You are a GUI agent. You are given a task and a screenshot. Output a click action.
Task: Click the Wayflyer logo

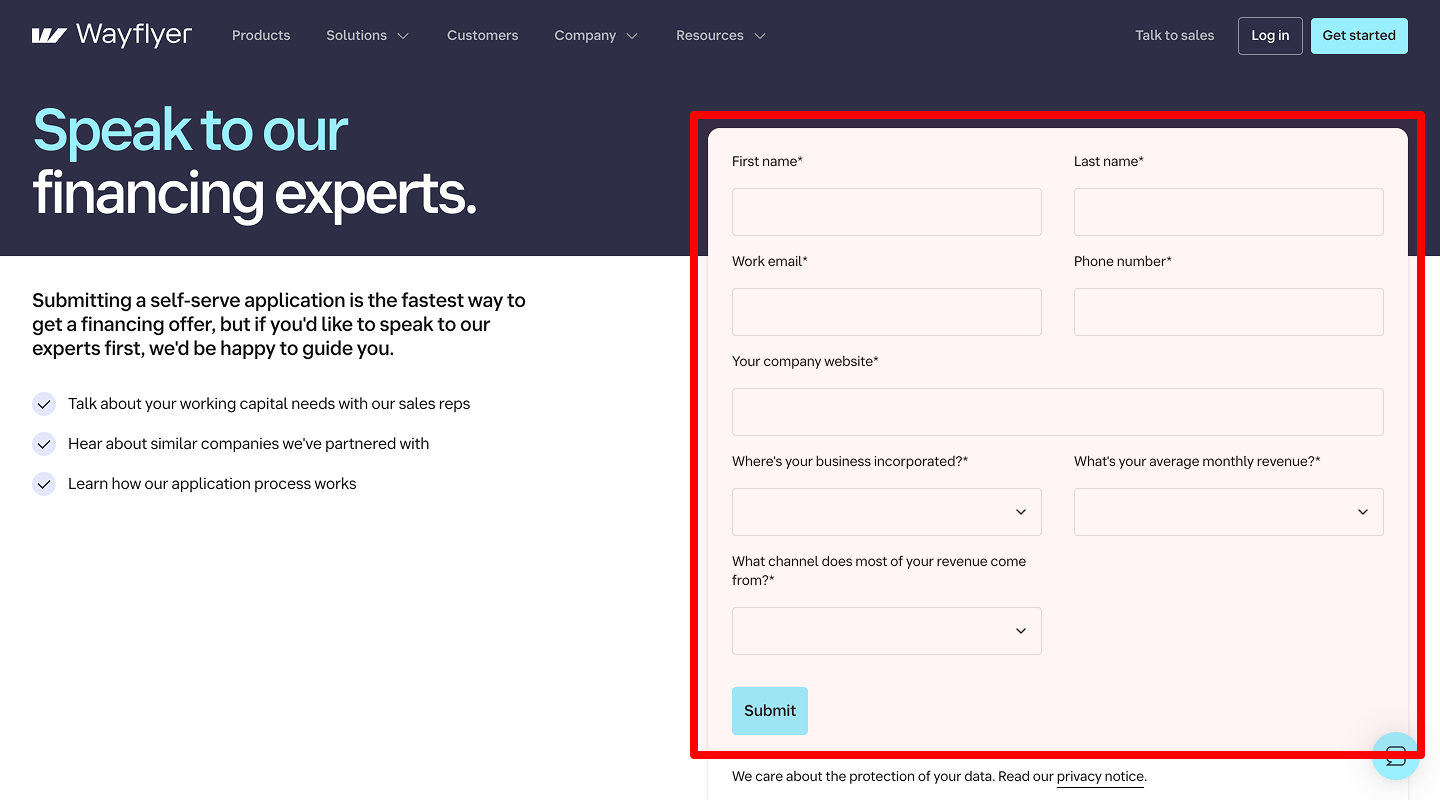point(111,34)
